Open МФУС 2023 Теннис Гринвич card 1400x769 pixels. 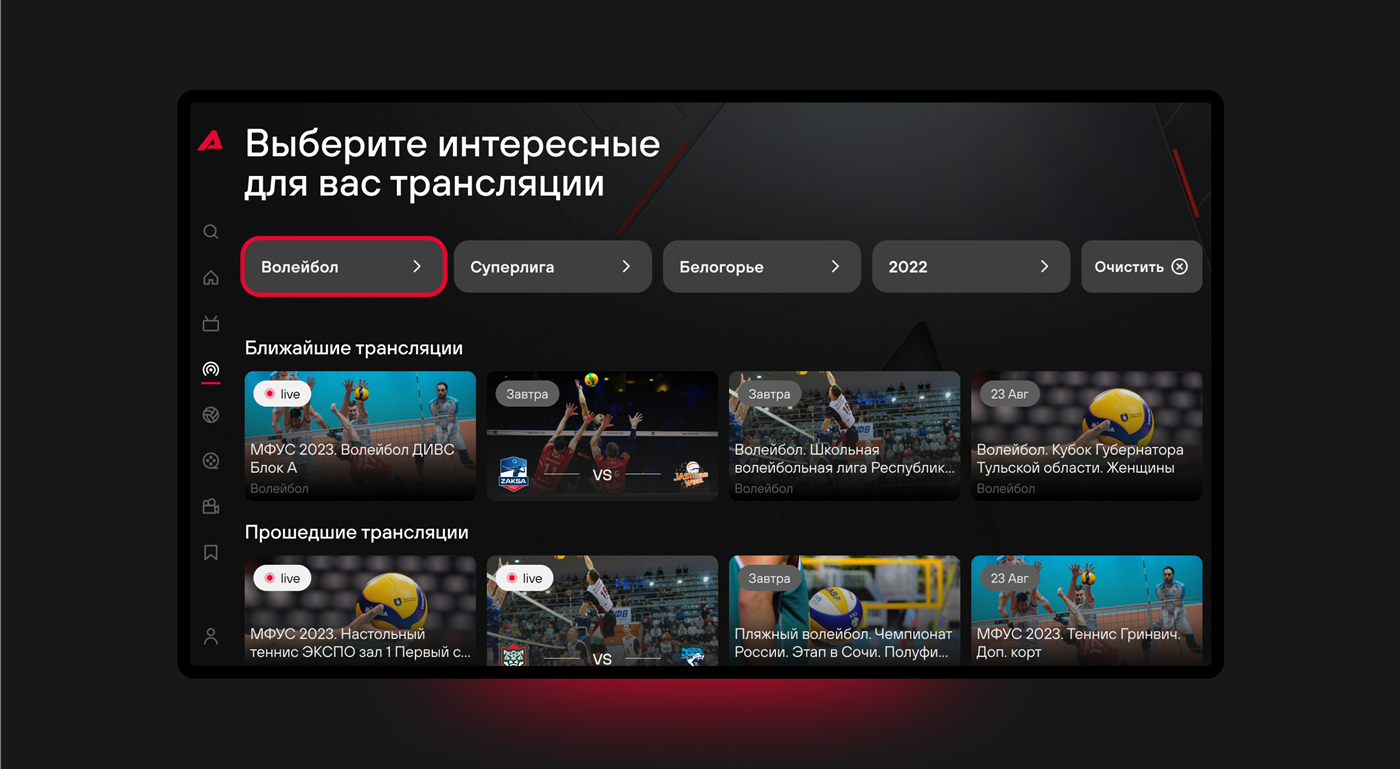click(1087, 611)
